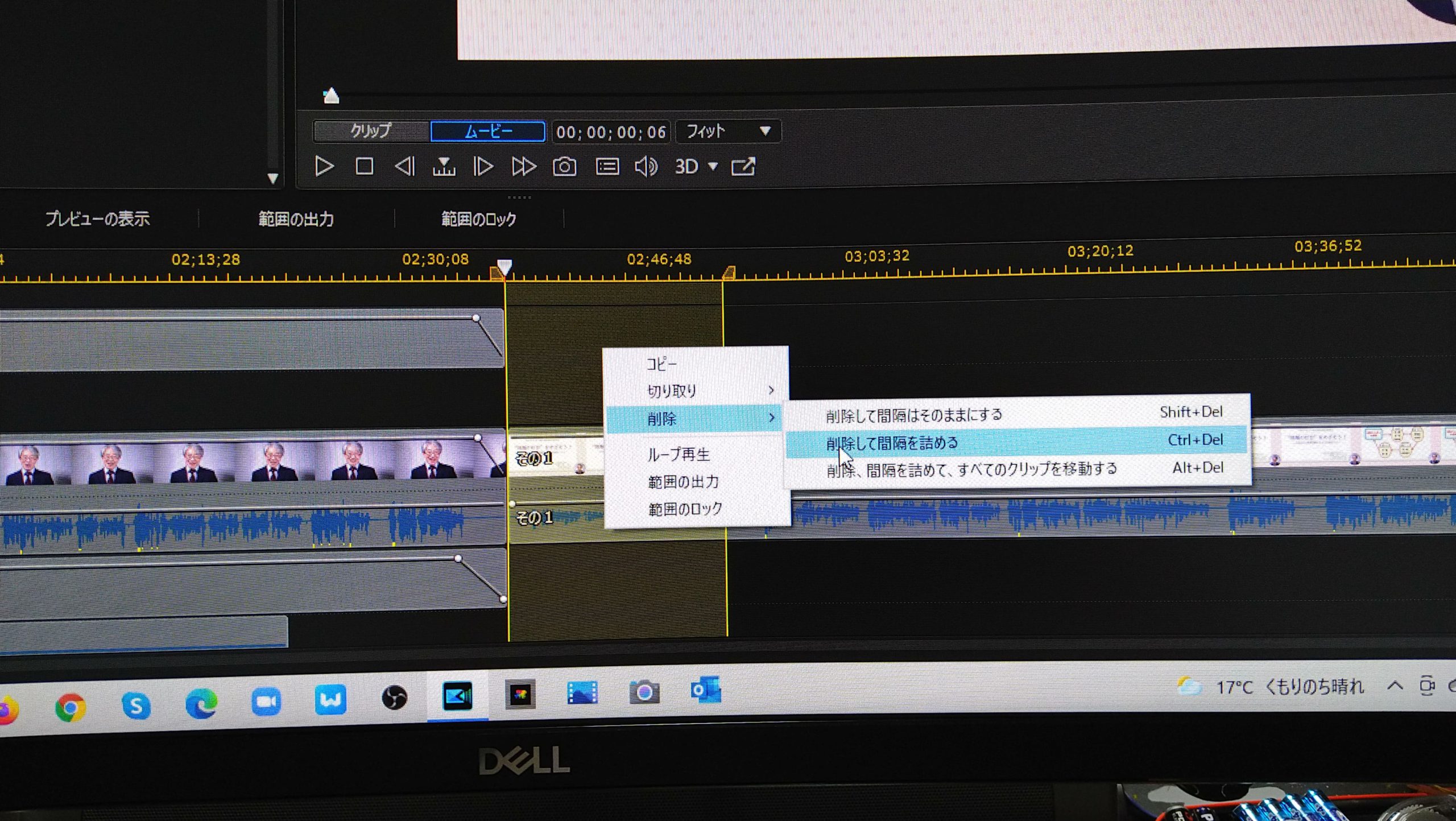Open Microsoft Edge from the taskbar
The height and width of the screenshot is (821, 1456).
click(x=201, y=704)
